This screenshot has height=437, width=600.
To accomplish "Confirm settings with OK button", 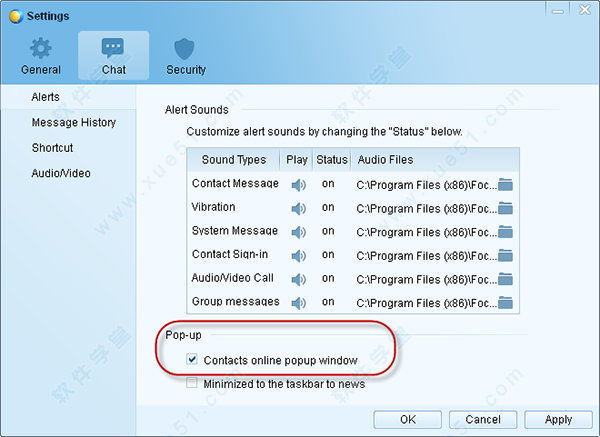I will click(x=408, y=420).
